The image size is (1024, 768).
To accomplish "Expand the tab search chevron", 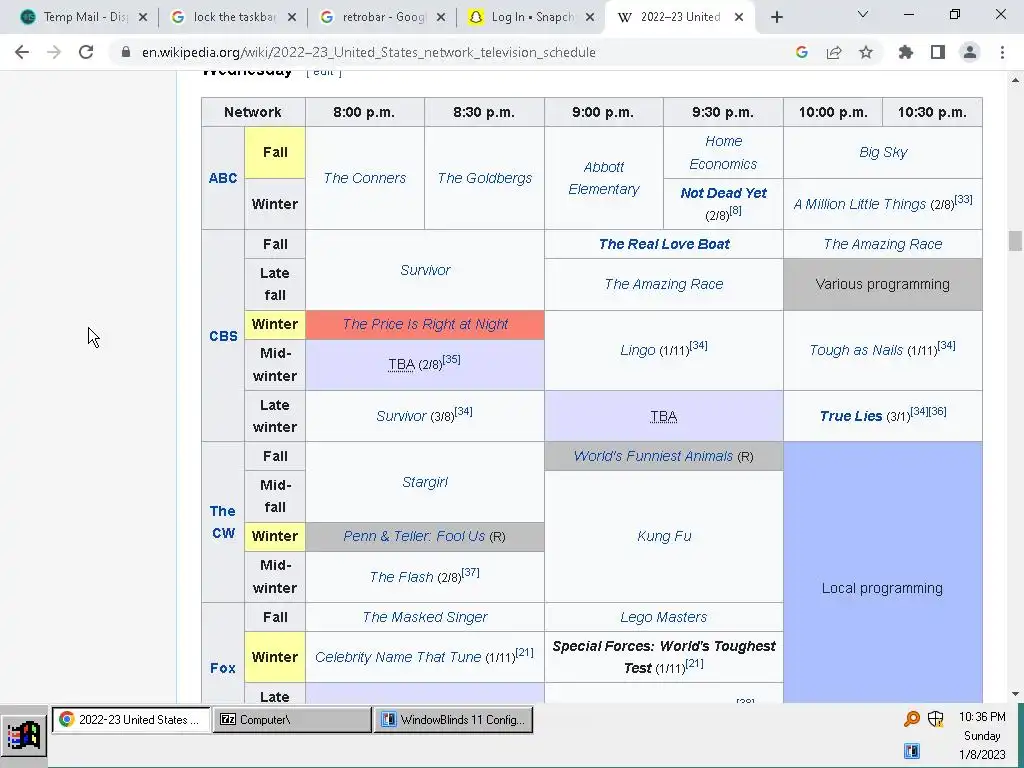I will 863,14.
